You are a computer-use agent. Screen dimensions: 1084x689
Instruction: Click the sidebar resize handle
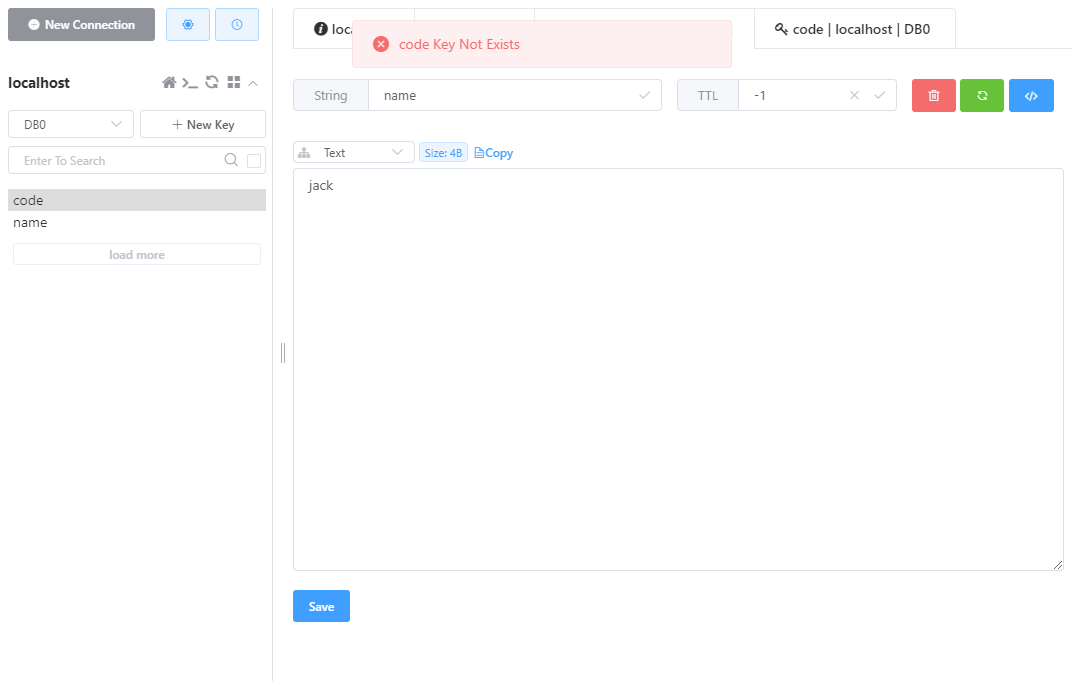pyautogui.click(x=283, y=352)
